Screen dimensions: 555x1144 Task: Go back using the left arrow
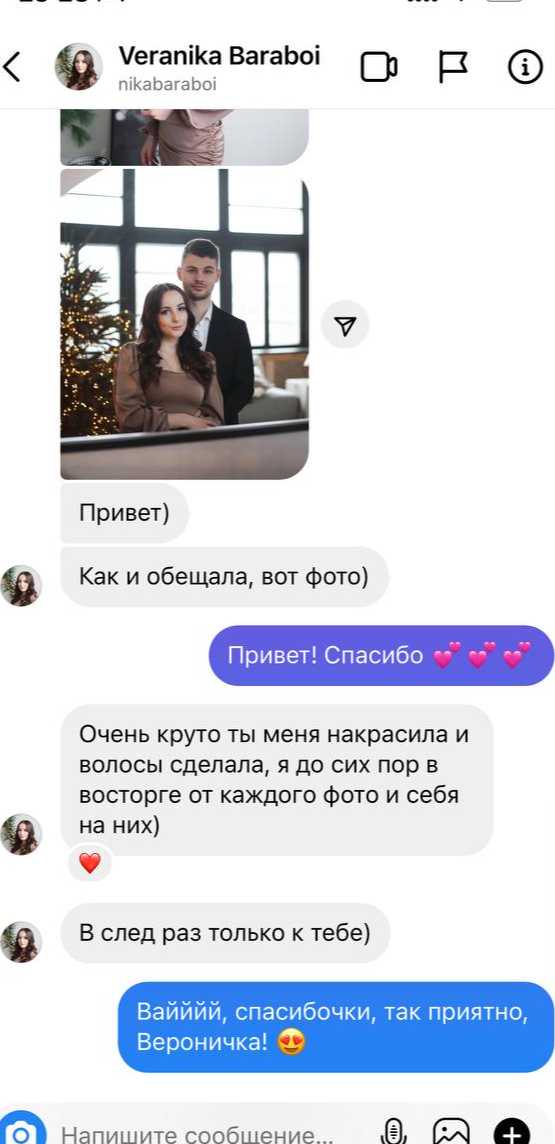pyautogui.click(x=12, y=67)
